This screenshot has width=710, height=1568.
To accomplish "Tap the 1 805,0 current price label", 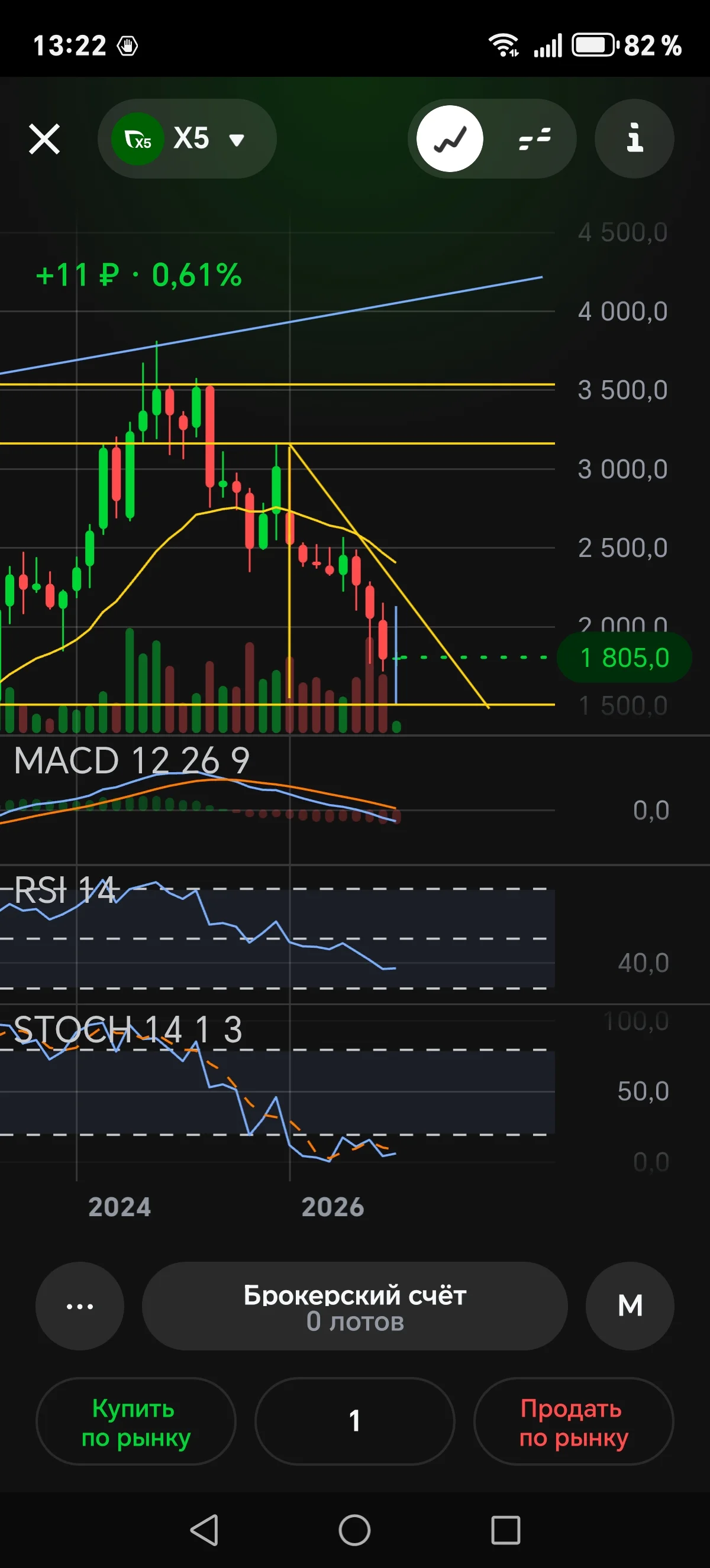I will [x=624, y=657].
